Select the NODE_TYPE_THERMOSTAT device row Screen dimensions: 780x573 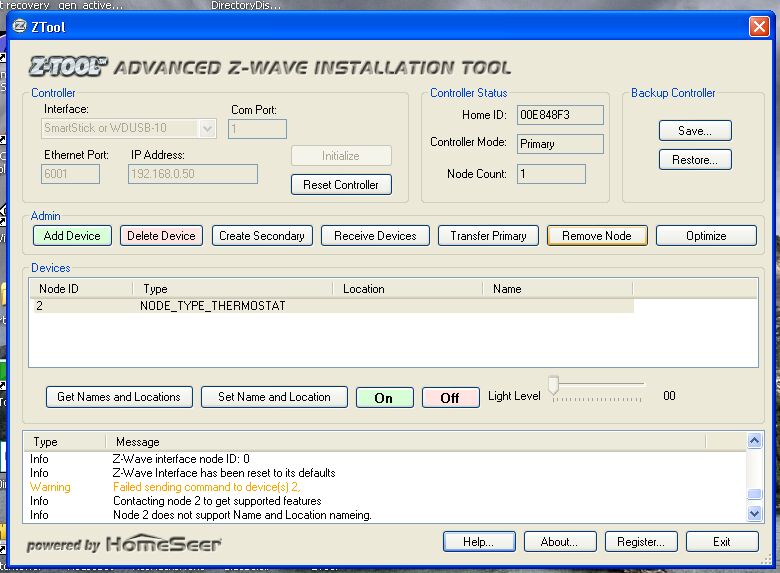[x=332, y=306]
